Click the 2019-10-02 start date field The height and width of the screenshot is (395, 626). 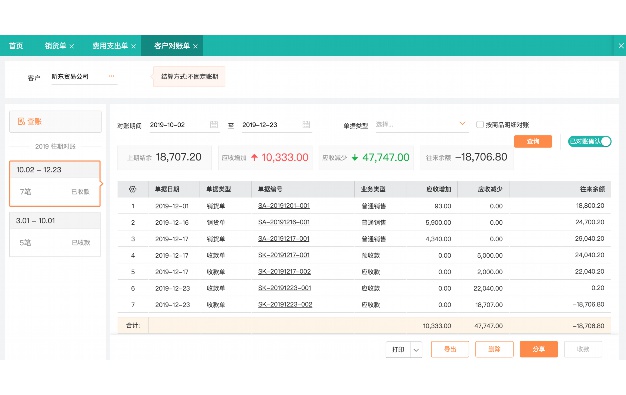pos(178,125)
